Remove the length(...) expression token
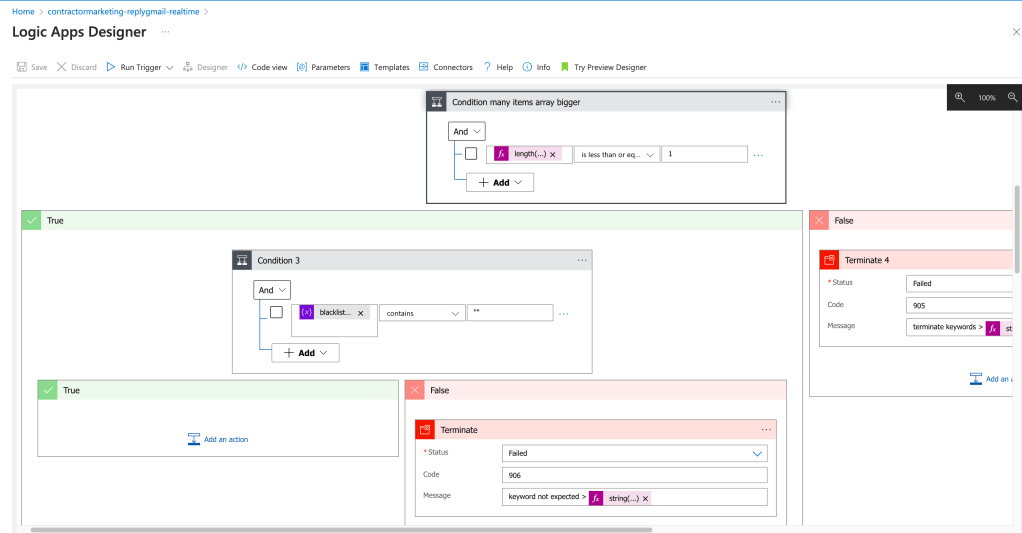This screenshot has width=1022, height=533. tap(553, 154)
